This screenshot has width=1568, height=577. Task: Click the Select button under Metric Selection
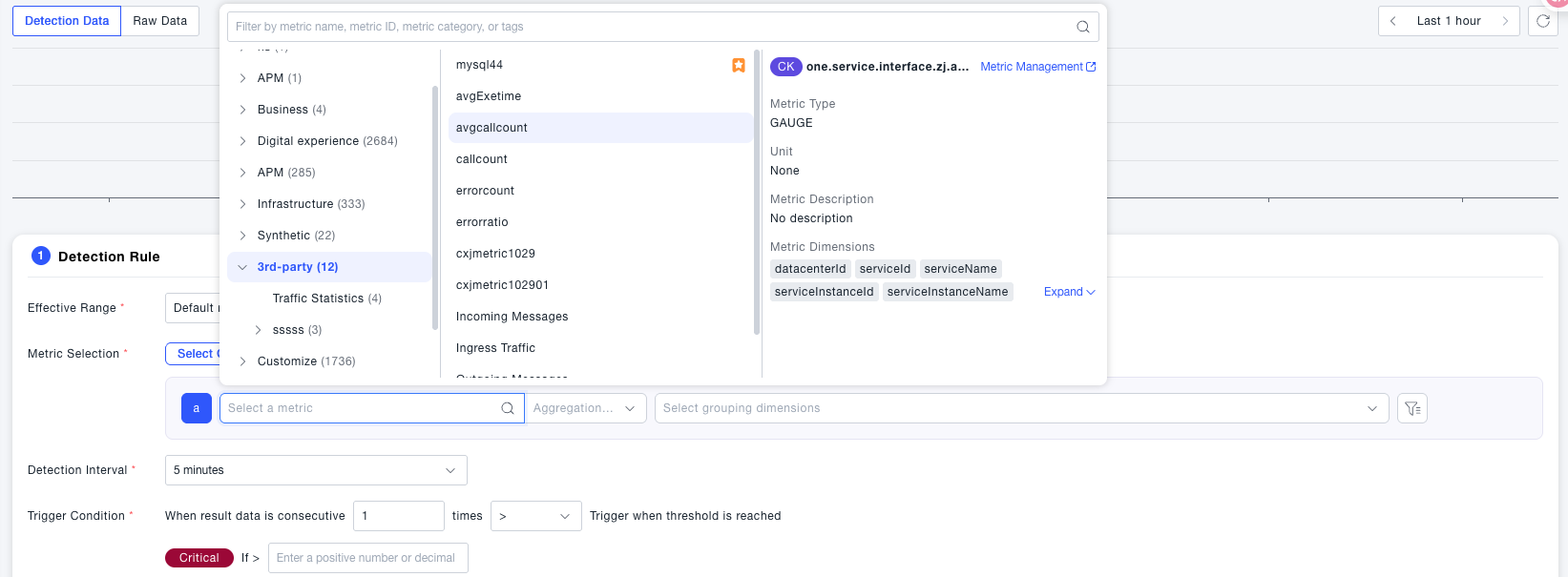(194, 354)
